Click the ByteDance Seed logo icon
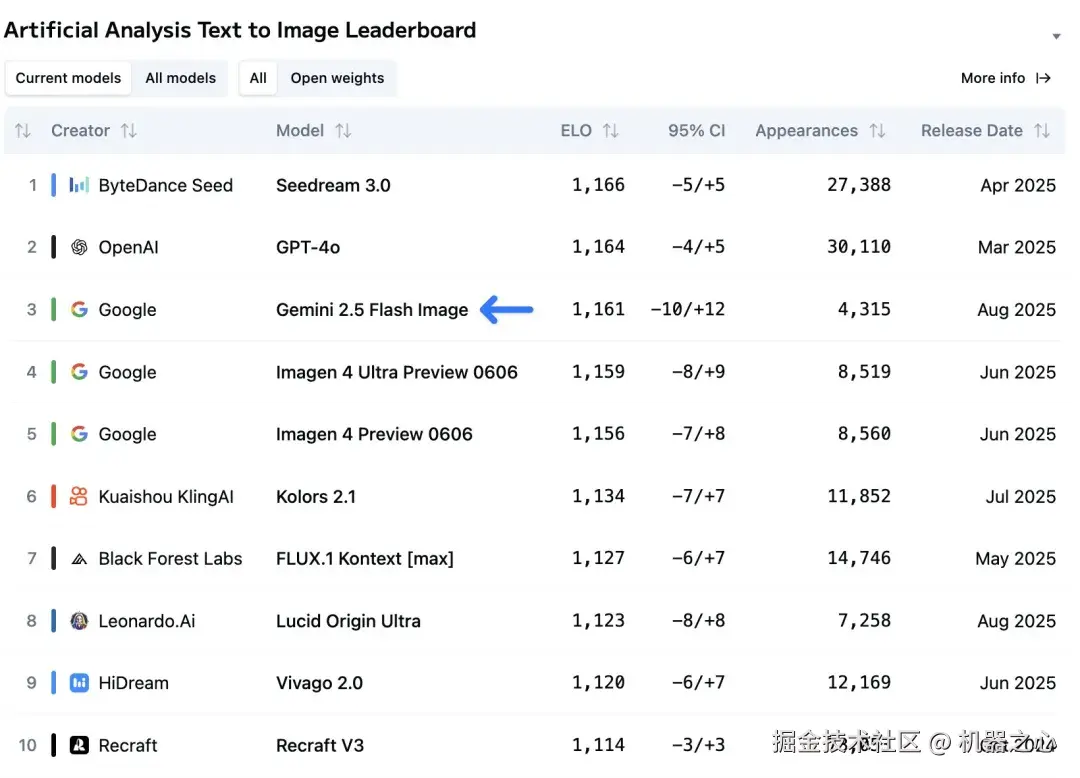1080x778 pixels. point(79,185)
